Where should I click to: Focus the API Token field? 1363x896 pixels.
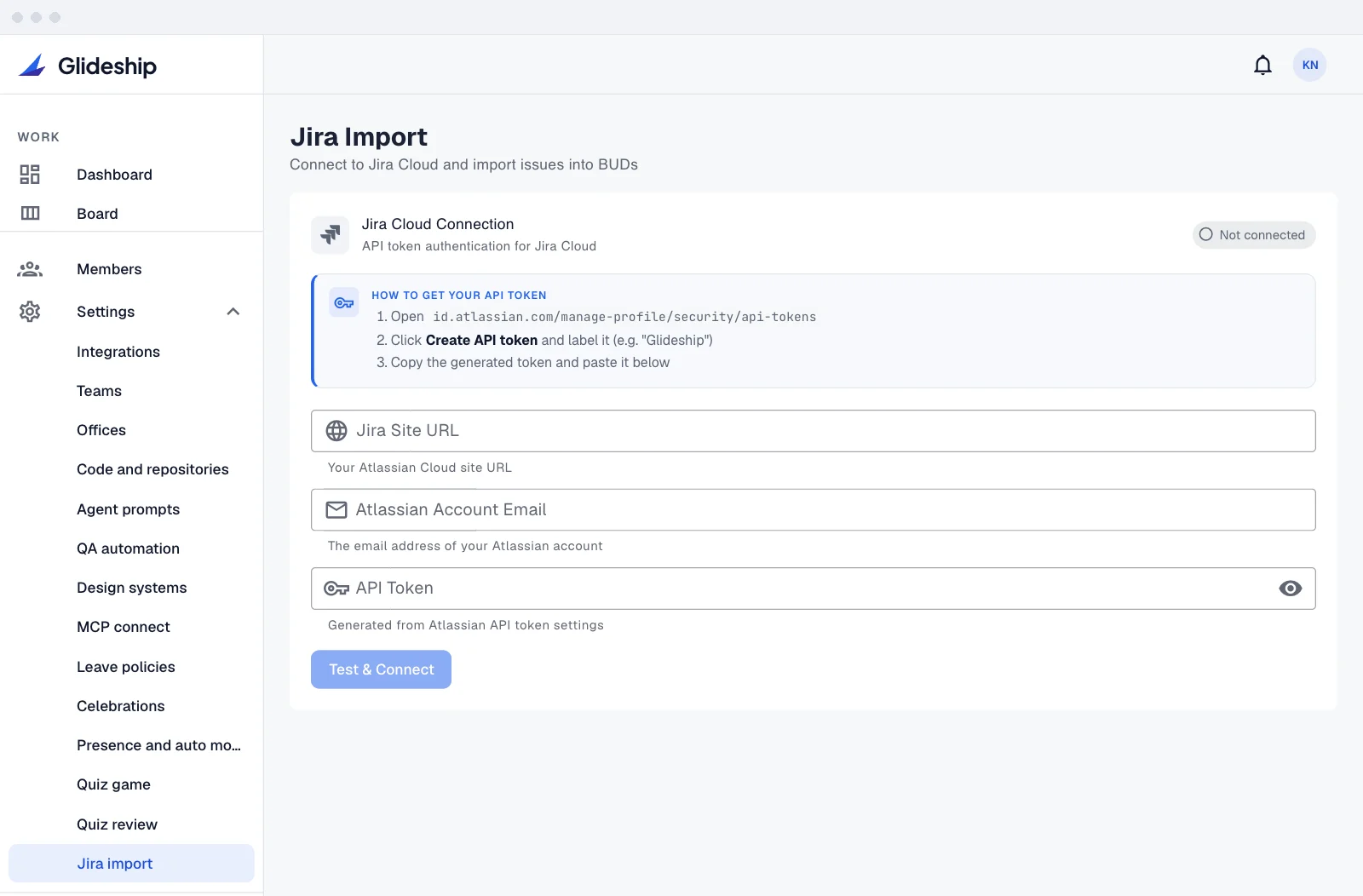tap(814, 589)
